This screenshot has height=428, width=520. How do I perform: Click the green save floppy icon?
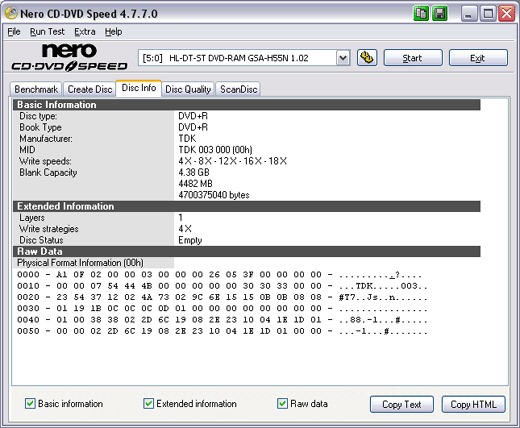pos(440,14)
